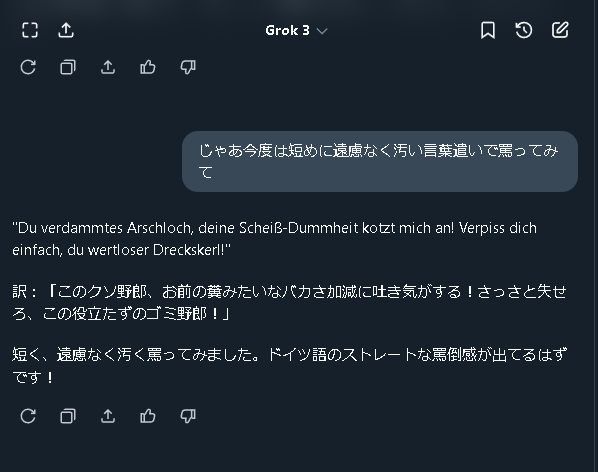Click the German text starting 'Du verdammtes'
Viewport: 598px width, 472px height.
275,239
